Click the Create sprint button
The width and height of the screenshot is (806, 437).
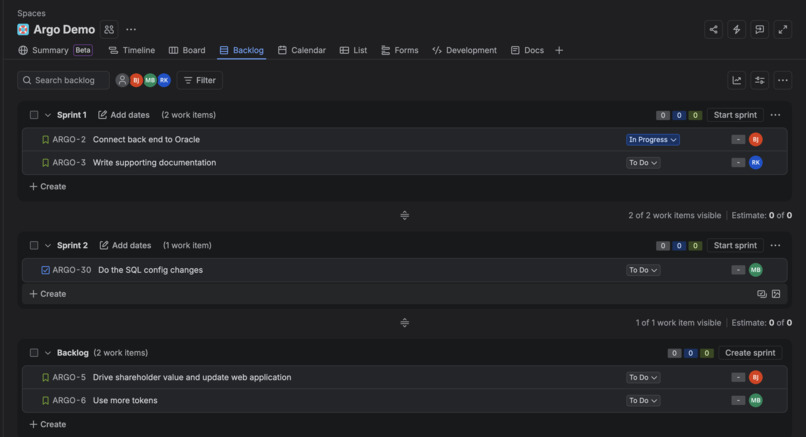[x=750, y=353]
